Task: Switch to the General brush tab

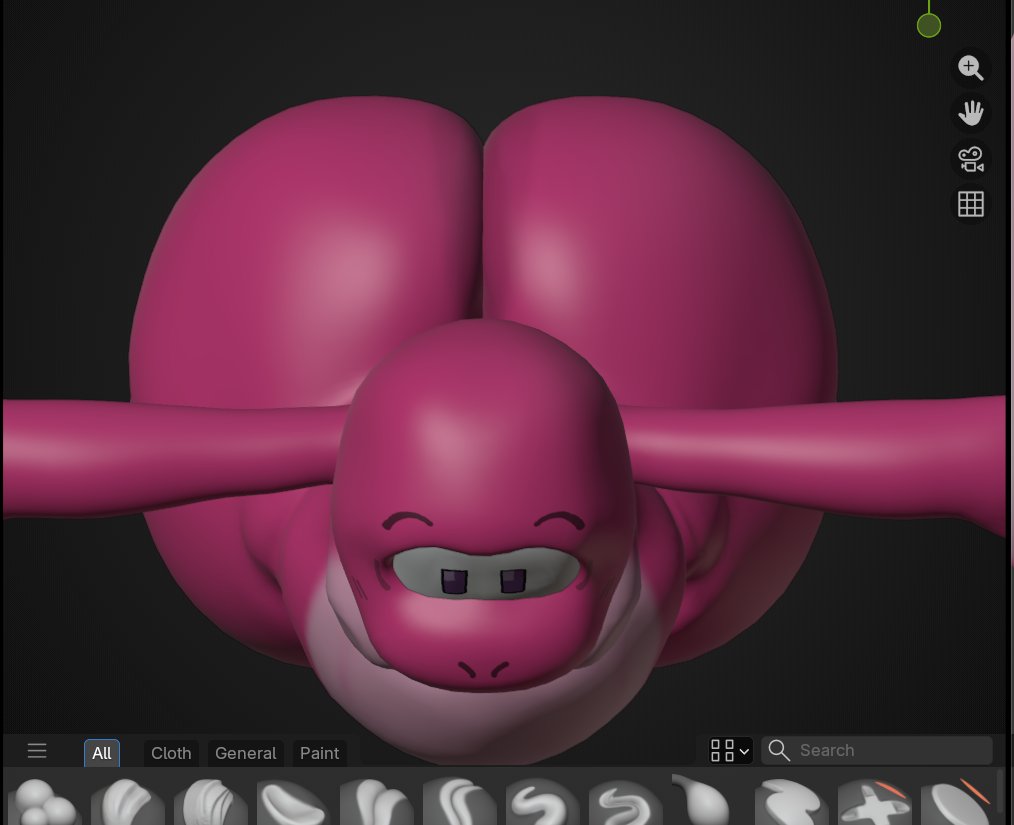Action: (x=245, y=753)
